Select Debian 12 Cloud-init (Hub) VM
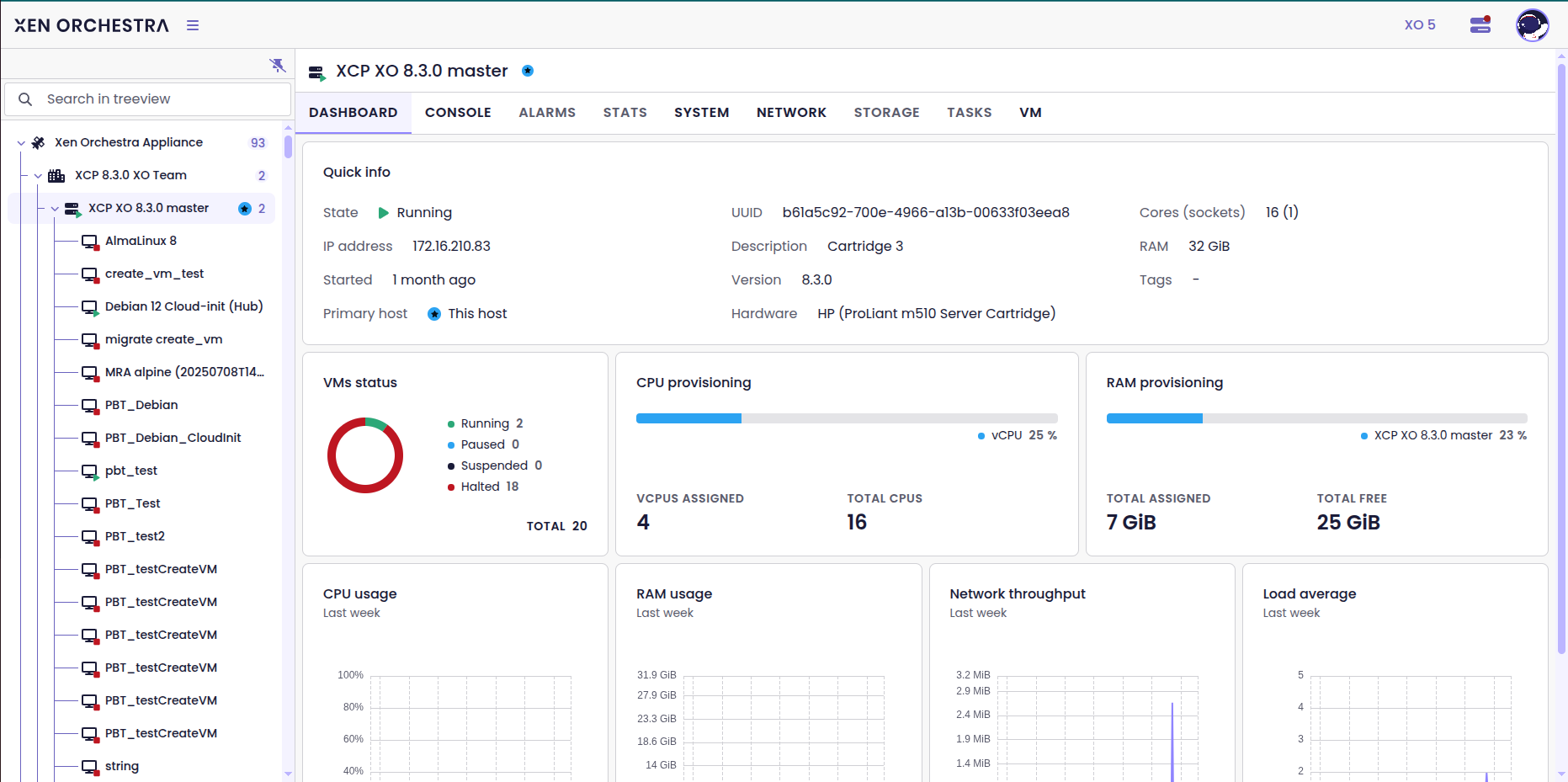Image resolution: width=1568 pixels, height=782 pixels. tap(183, 306)
